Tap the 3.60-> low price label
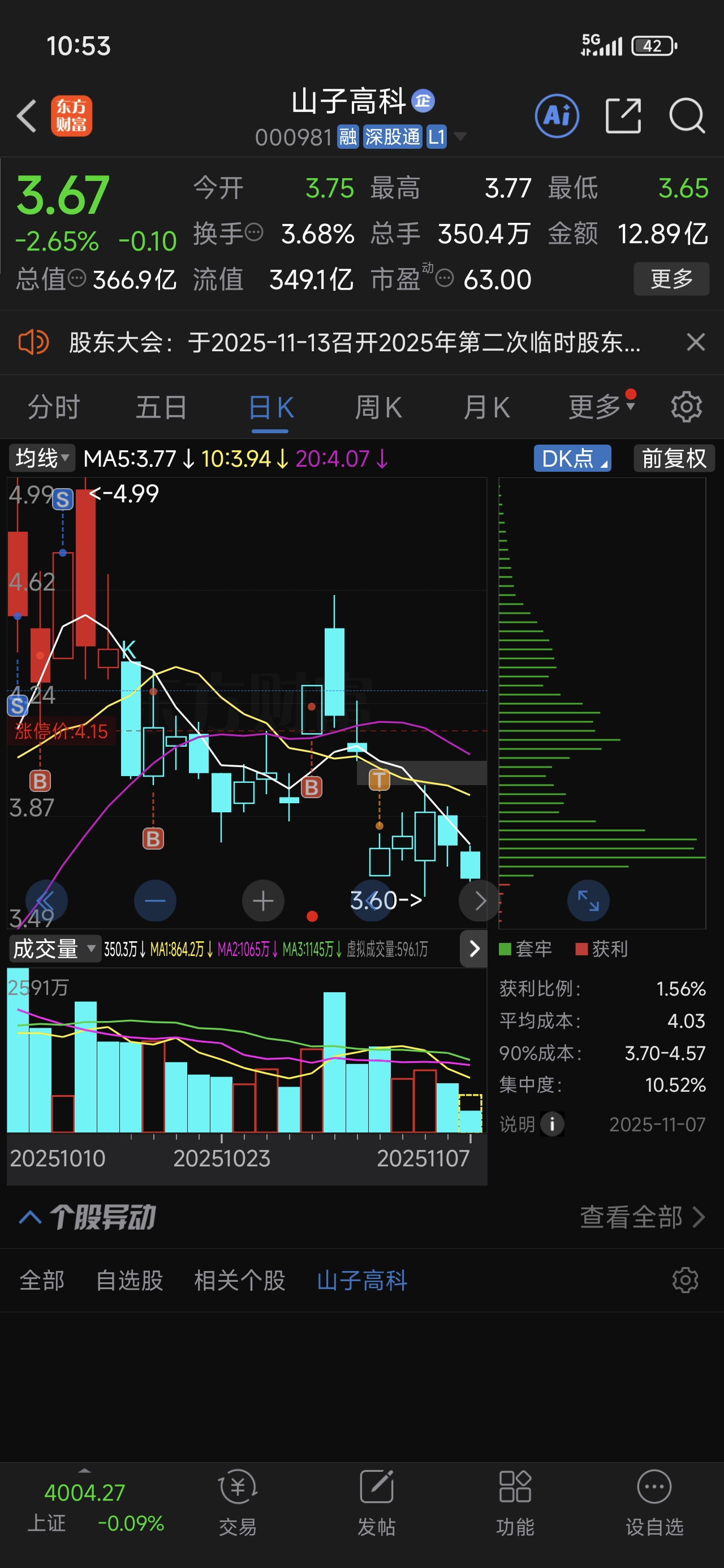Viewport: 724px width, 1568px height. pos(386,901)
